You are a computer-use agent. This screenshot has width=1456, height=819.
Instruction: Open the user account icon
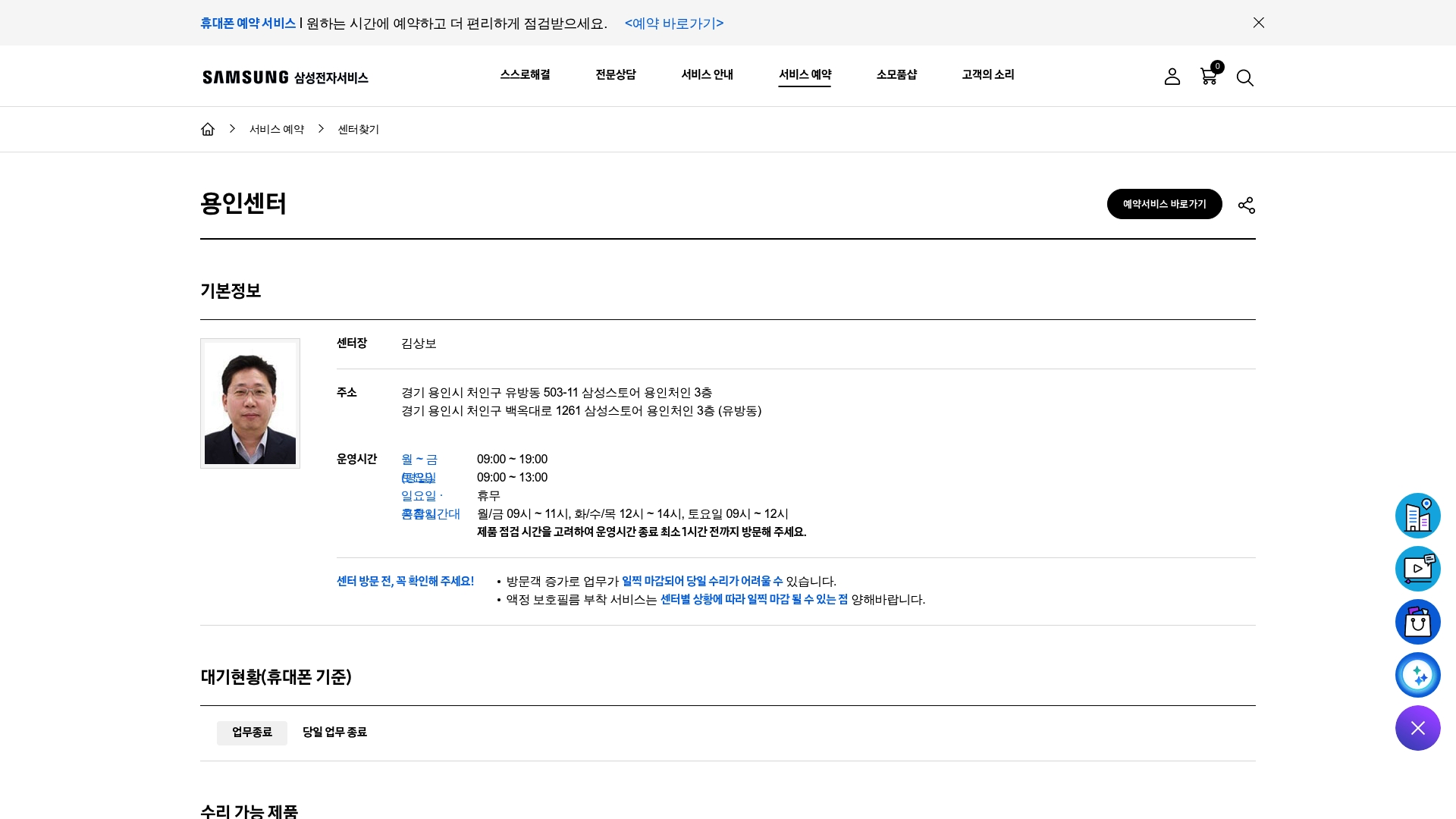(x=1172, y=77)
